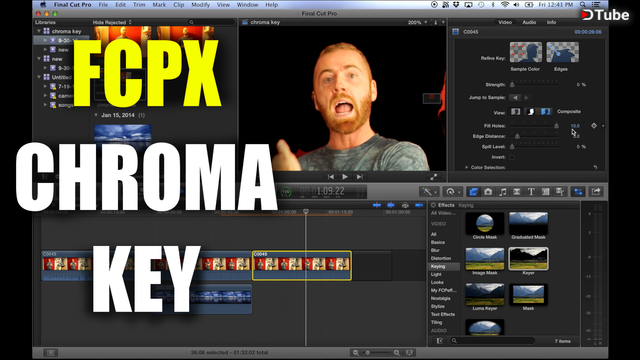This screenshot has height=360, width=640.
Task: Toggle timeline snapping button
Action: 419,205
